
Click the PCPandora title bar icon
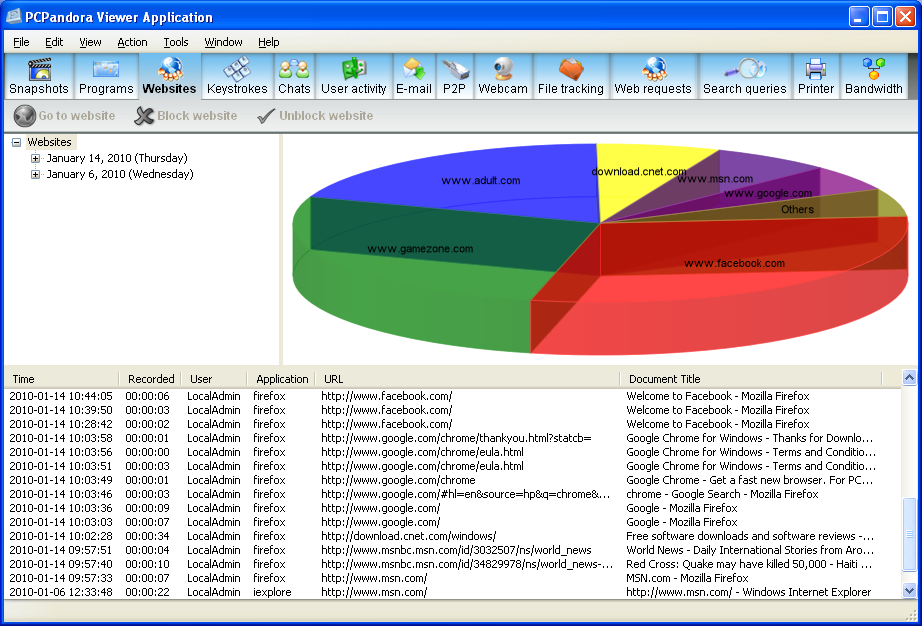tap(14, 16)
